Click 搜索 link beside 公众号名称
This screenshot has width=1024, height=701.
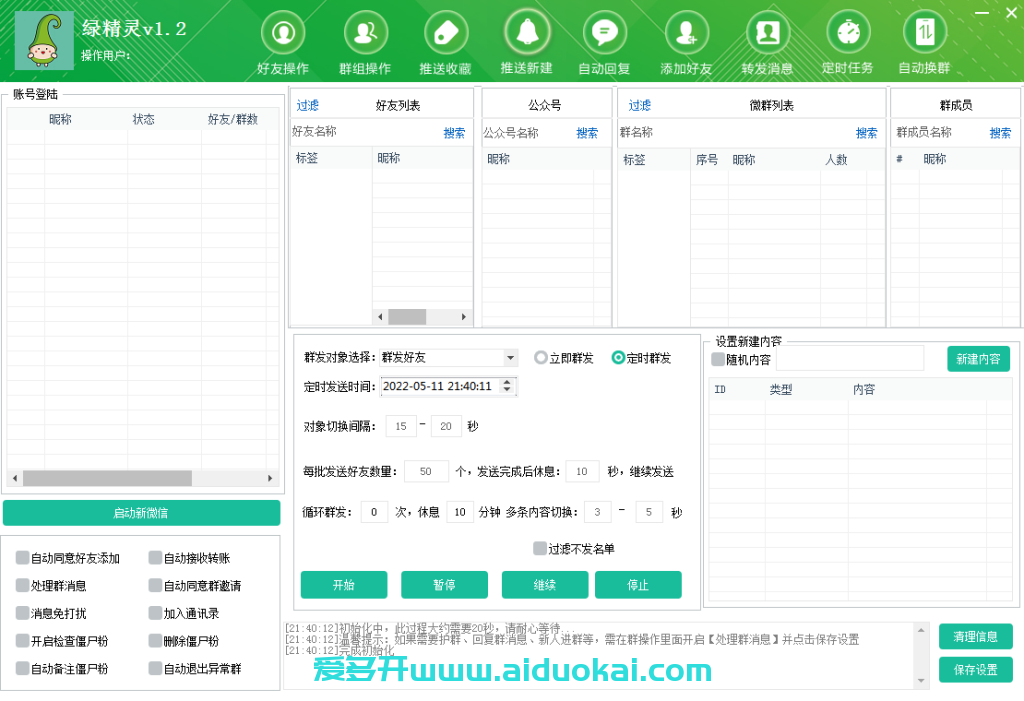(x=587, y=133)
